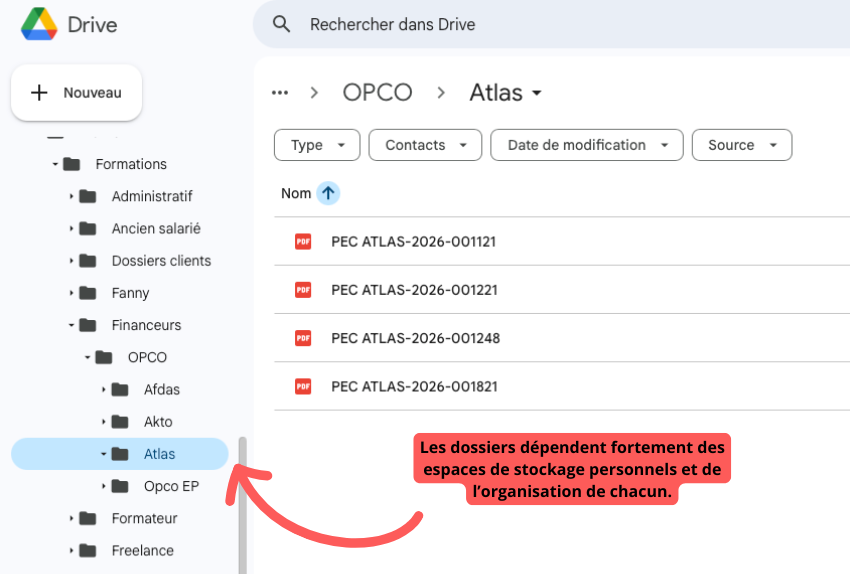Go to OPCO in the breadcrumb

point(377,93)
